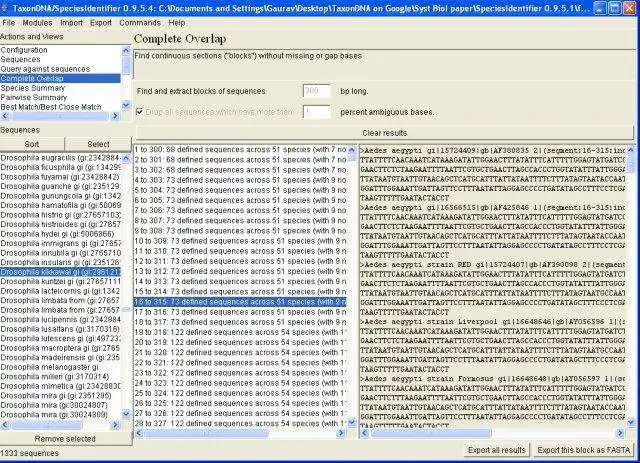Select block 1 to 300 result
The width and height of the screenshot is (640, 463).
click(x=240, y=149)
